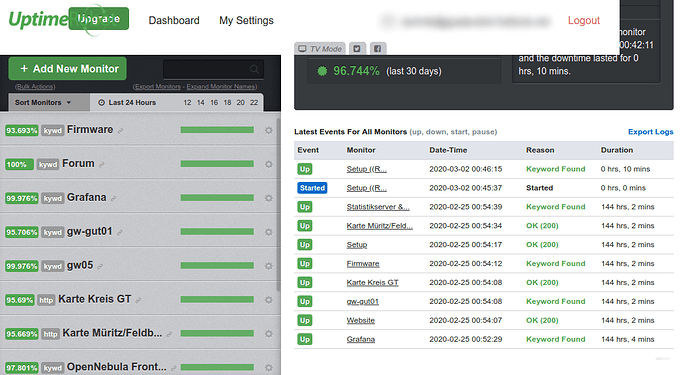
Task: Open settings gear for gw-gut01 monitor
Action: 268,232
